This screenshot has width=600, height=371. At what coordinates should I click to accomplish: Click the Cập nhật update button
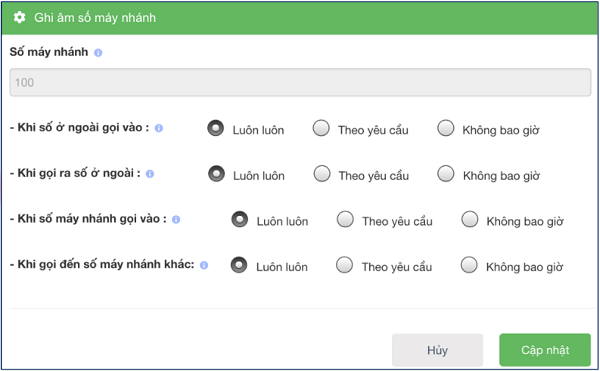[x=545, y=350]
